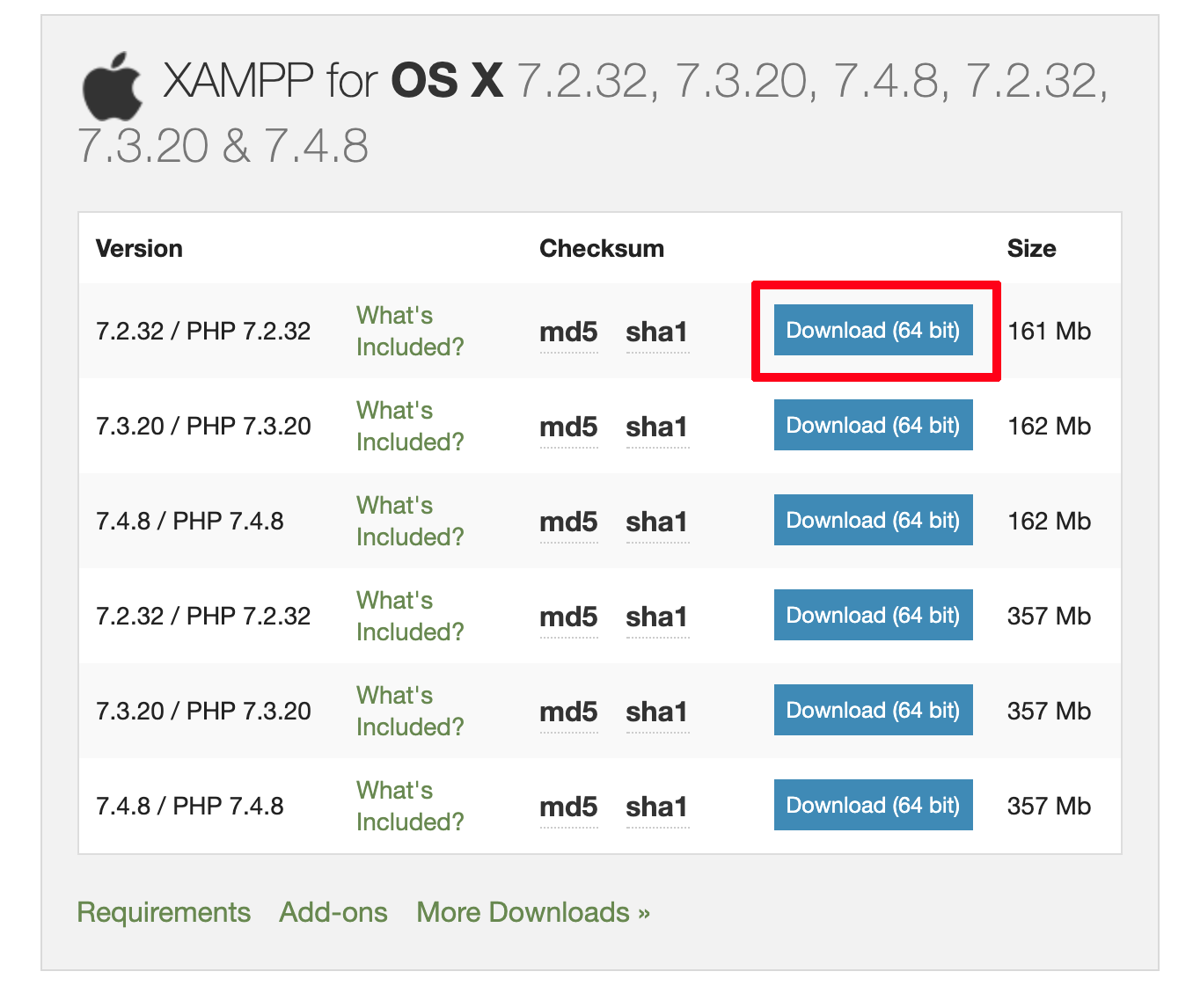Show sha1 checksum for the 162 Mb 7.3.20 row
Screen dimensions: 1193x1008
pos(657,427)
